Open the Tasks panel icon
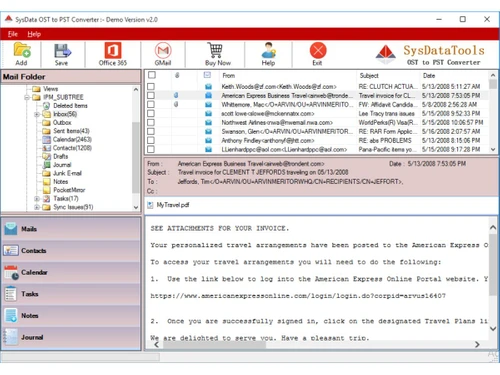 pos(11,294)
